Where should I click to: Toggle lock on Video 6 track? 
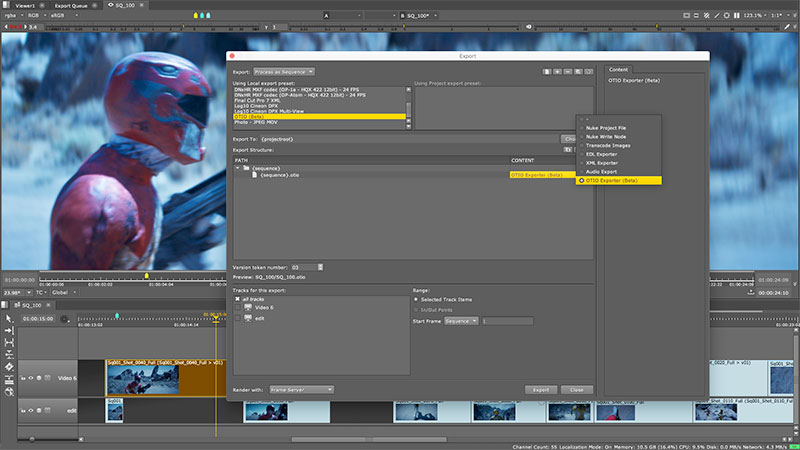click(x=23, y=379)
